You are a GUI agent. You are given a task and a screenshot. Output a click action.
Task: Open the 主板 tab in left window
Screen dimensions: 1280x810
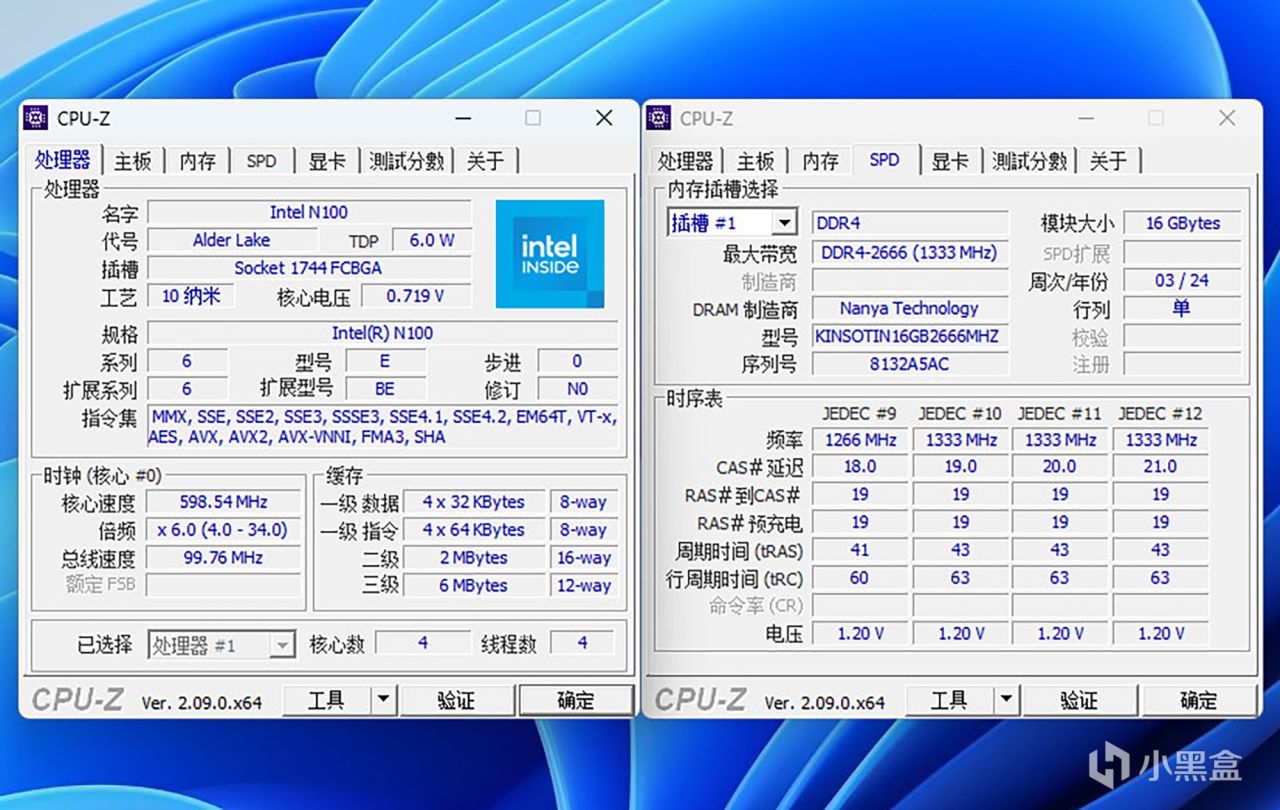[x=132, y=161]
